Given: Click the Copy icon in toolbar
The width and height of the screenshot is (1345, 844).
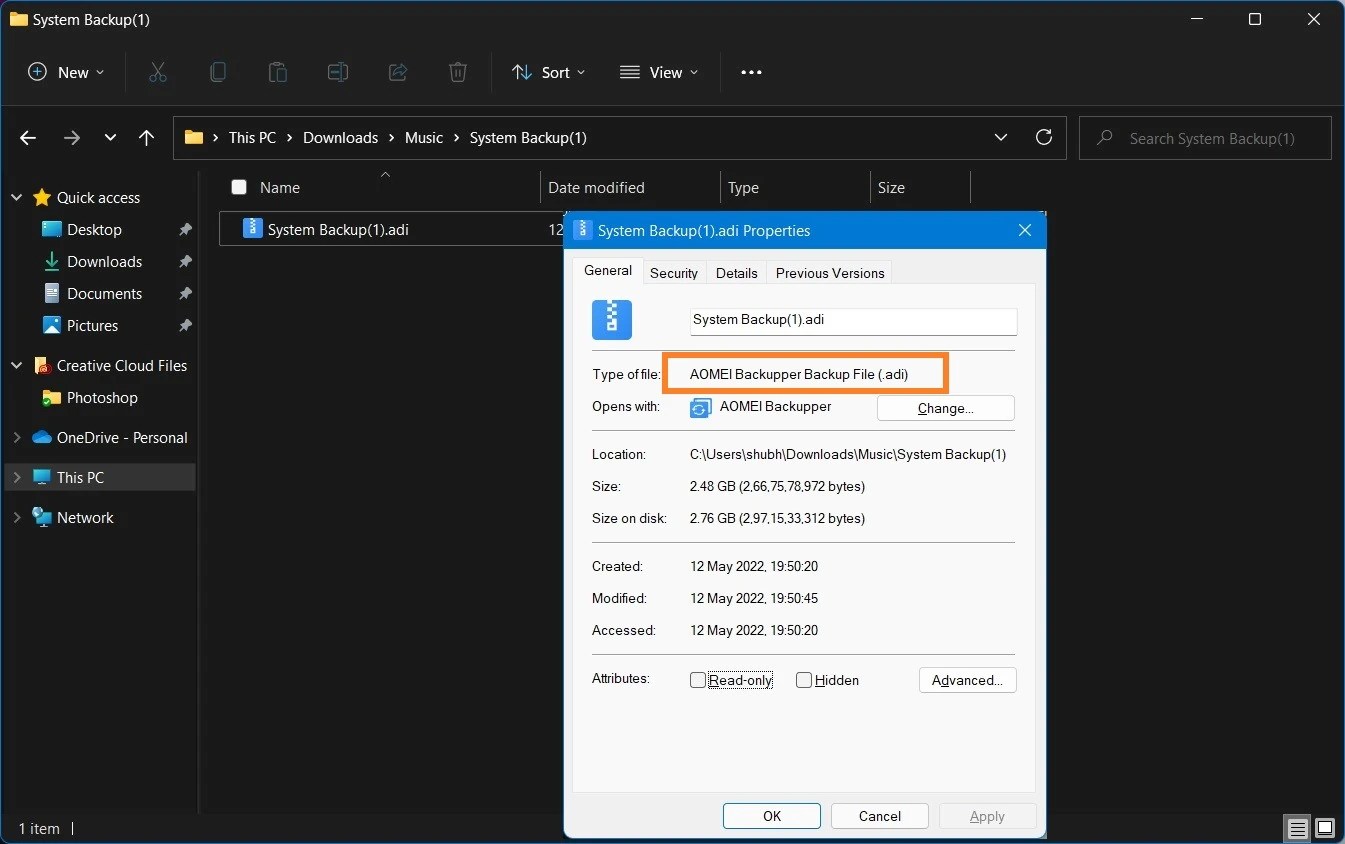Looking at the screenshot, I should [217, 72].
